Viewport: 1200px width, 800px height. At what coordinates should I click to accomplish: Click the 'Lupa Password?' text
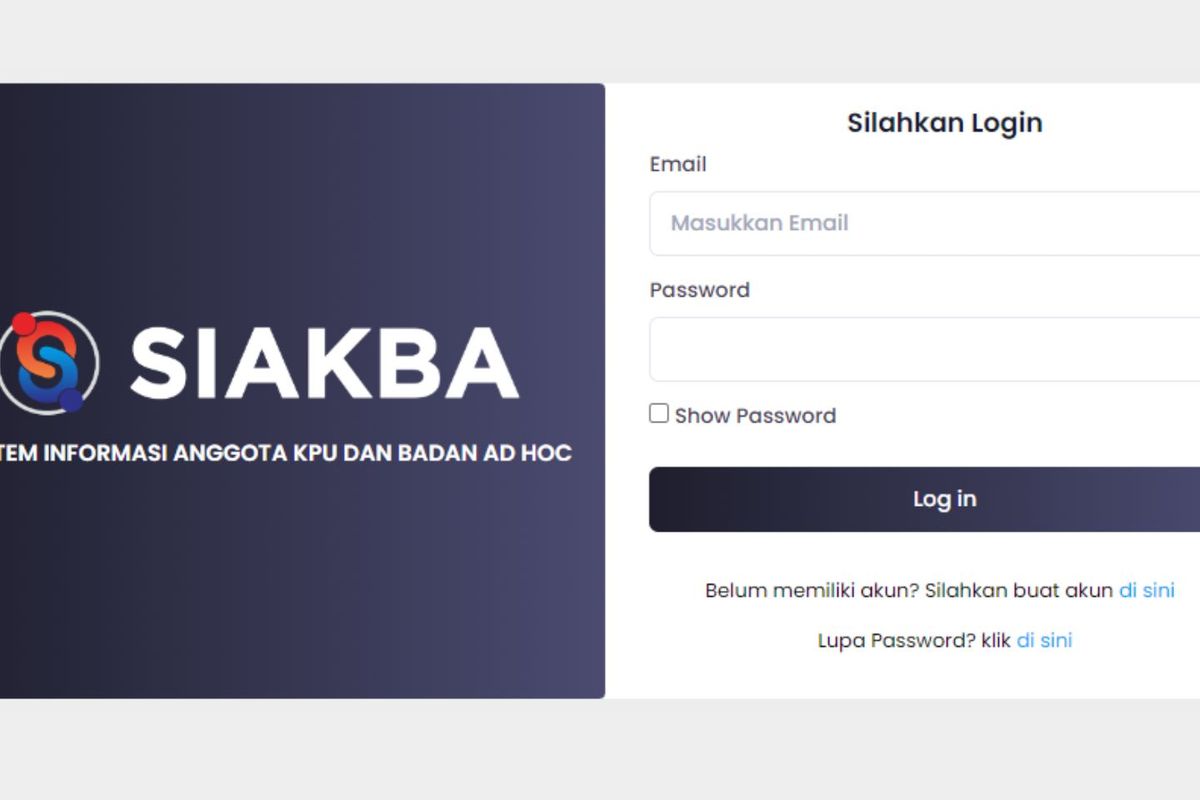point(896,640)
